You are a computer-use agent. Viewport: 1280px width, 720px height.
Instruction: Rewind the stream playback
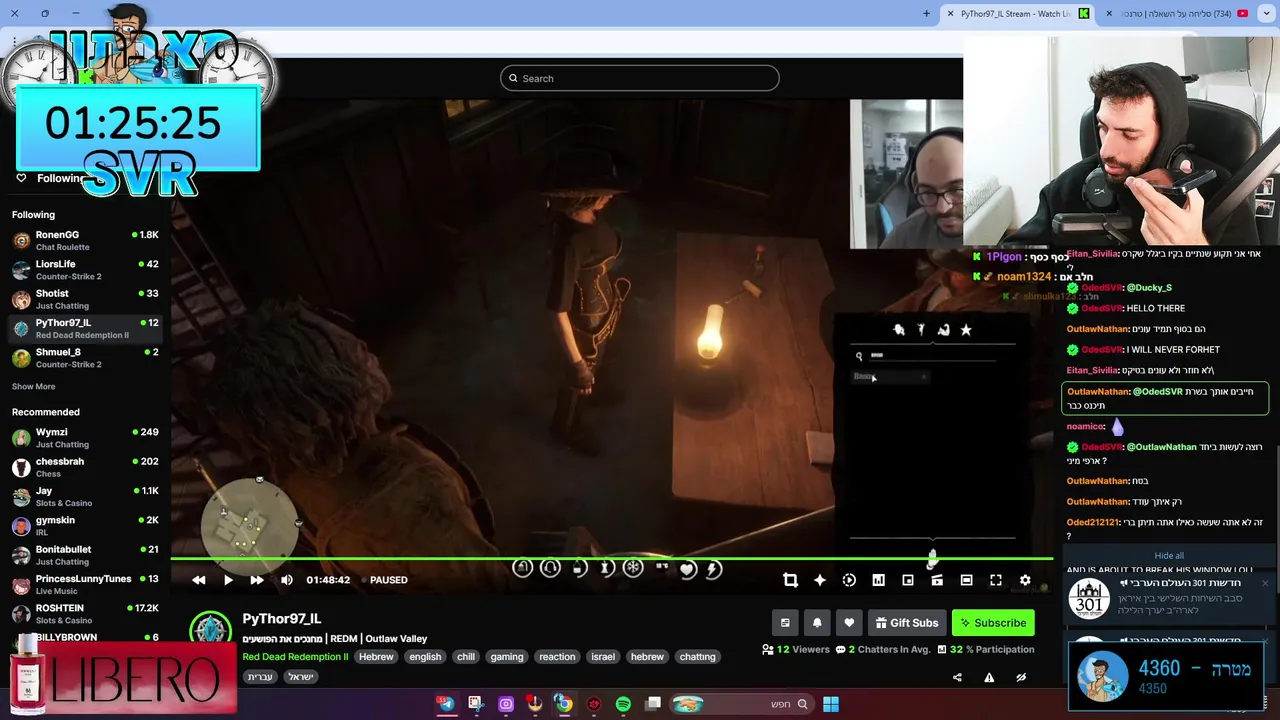pyautogui.click(x=199, y=580)
